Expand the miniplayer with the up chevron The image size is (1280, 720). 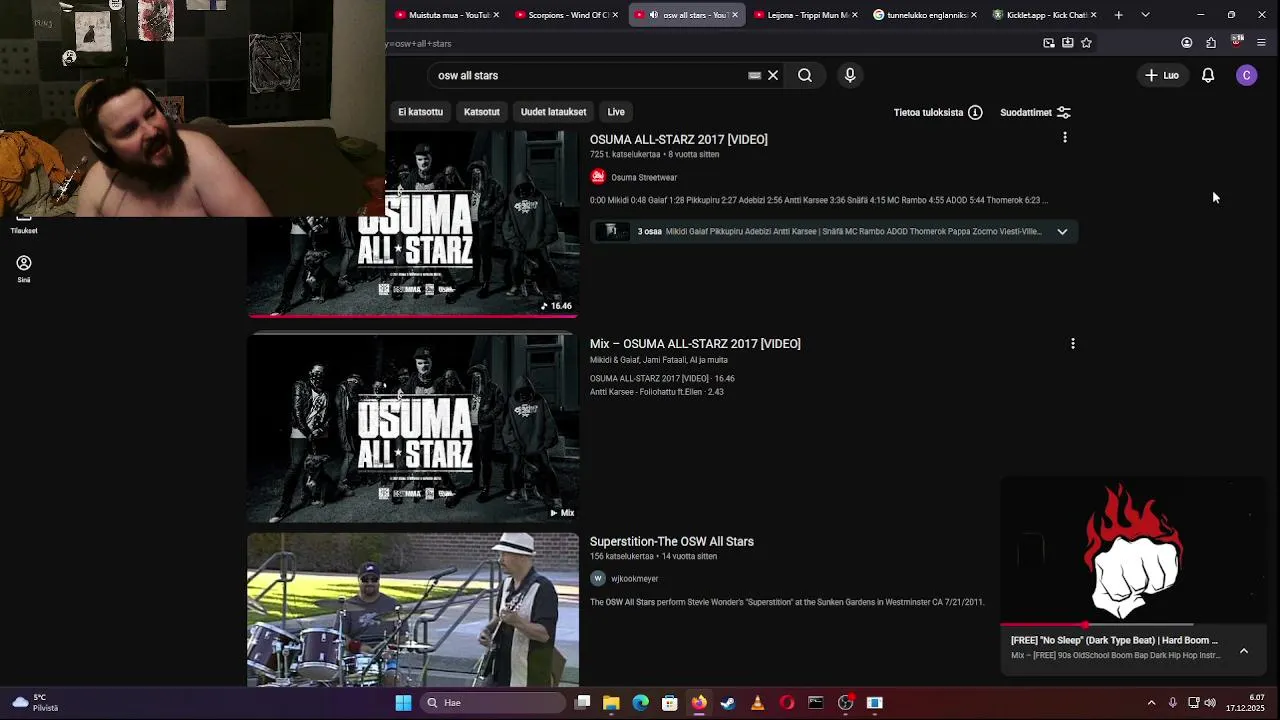(x=1244, y=651)
